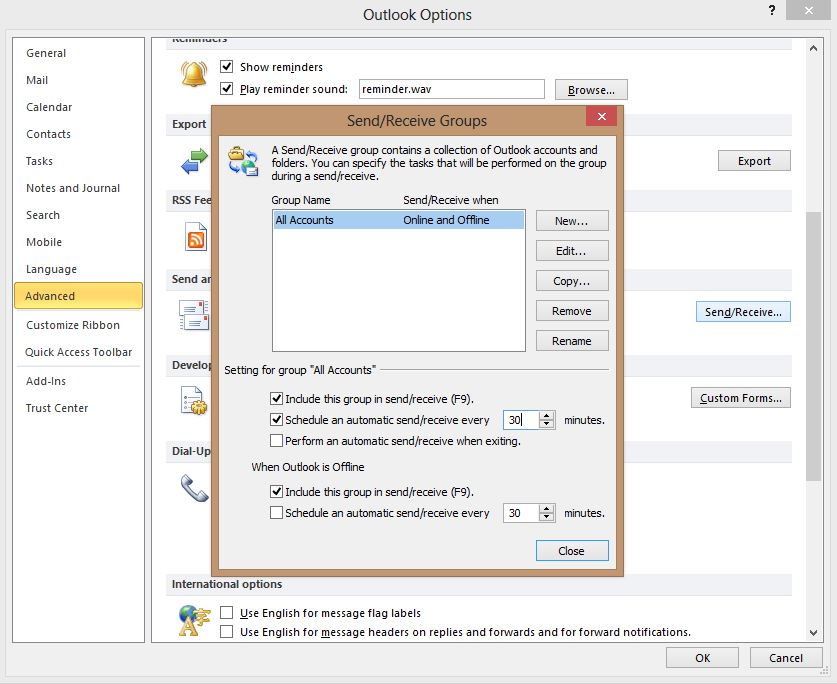Viewport: 837px width, 684px height.
Task: Enable Use English for message headers
Action: click(226, 632)
